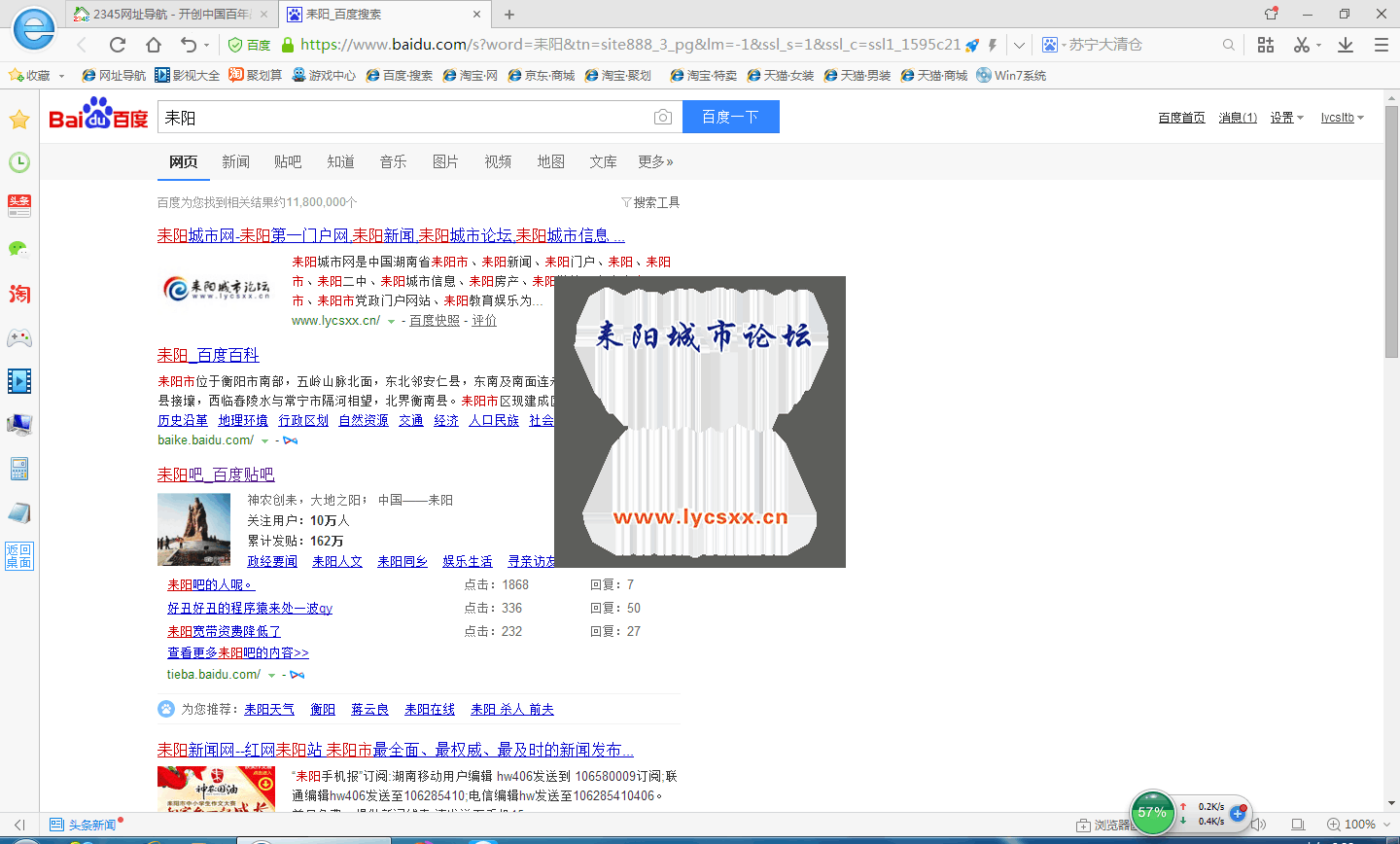Click the back navigation arrow
The image size is (1400, 844).
tap(82, 45)
